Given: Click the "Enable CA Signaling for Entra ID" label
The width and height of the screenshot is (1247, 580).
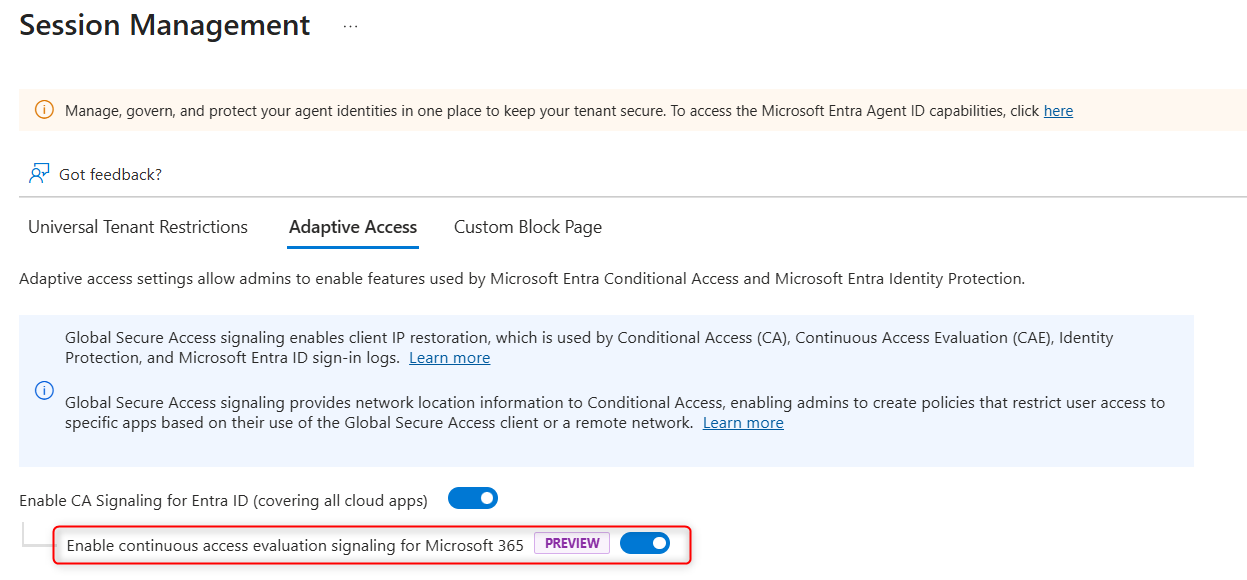Looking at the screenshot, I should [223, 500].
